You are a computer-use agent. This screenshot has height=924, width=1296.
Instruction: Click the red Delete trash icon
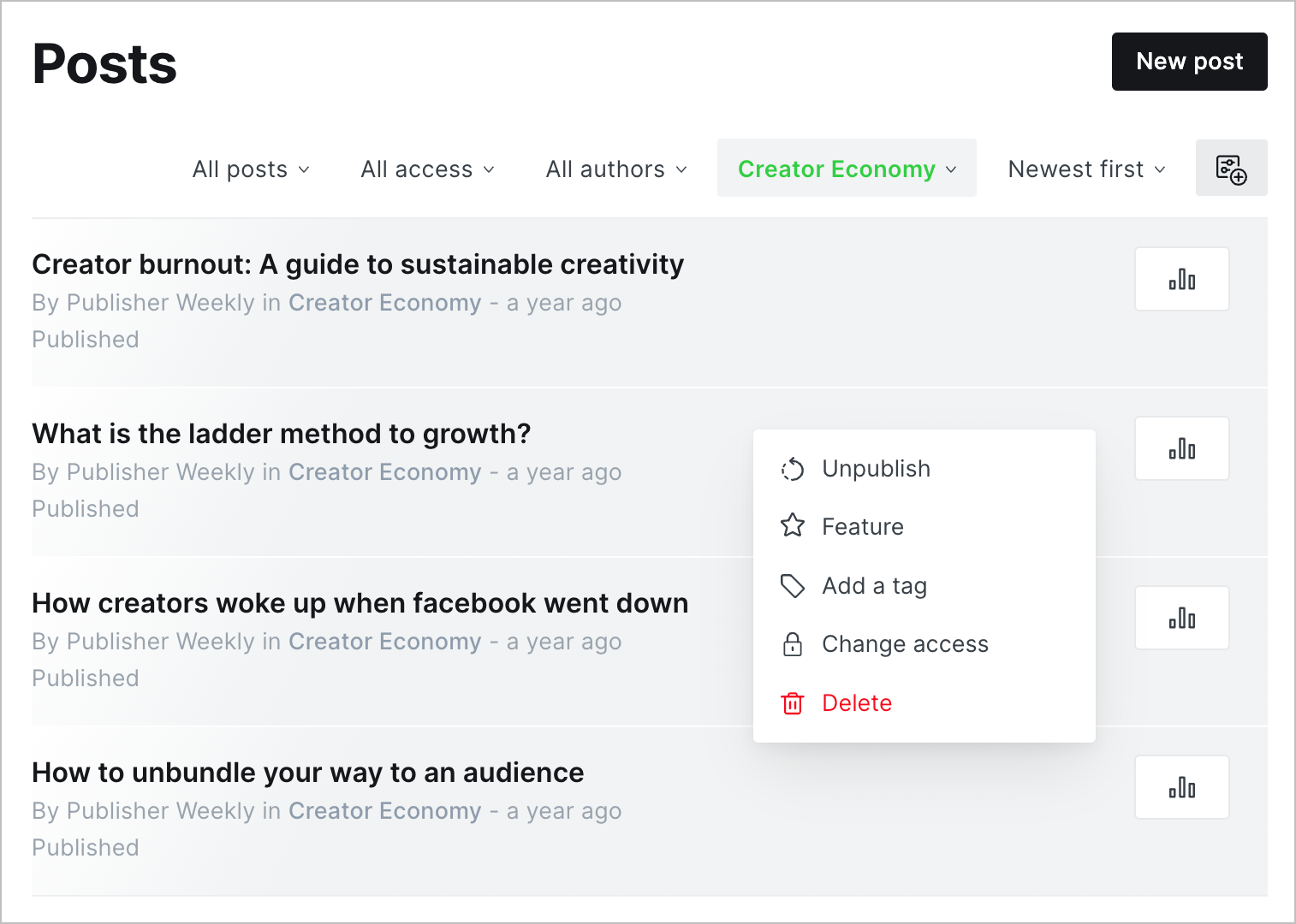[x=793, y=703]
